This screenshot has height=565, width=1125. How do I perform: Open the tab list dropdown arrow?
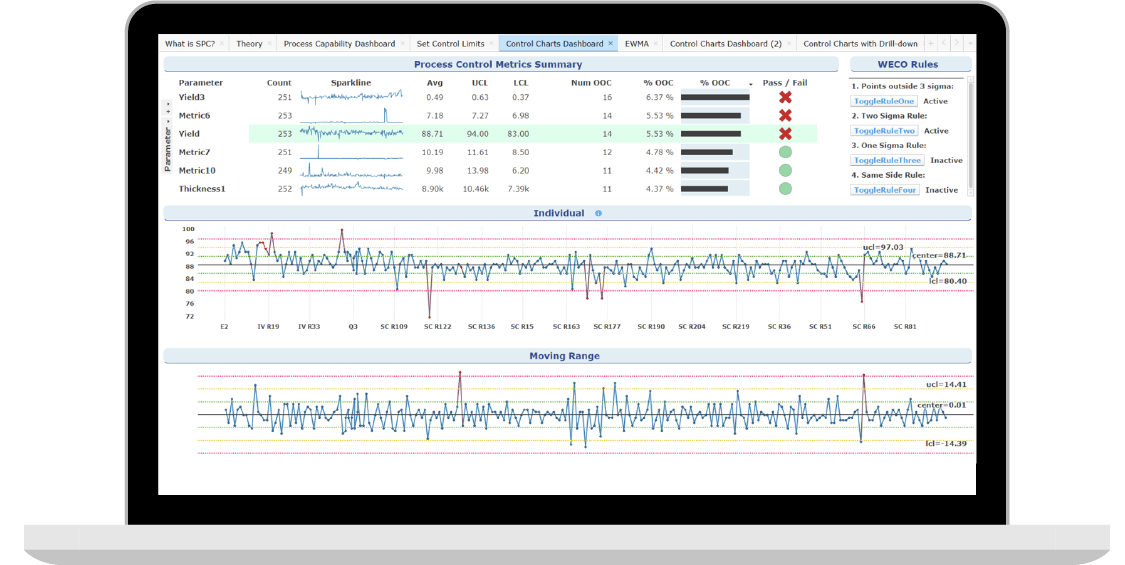point(969,44)
